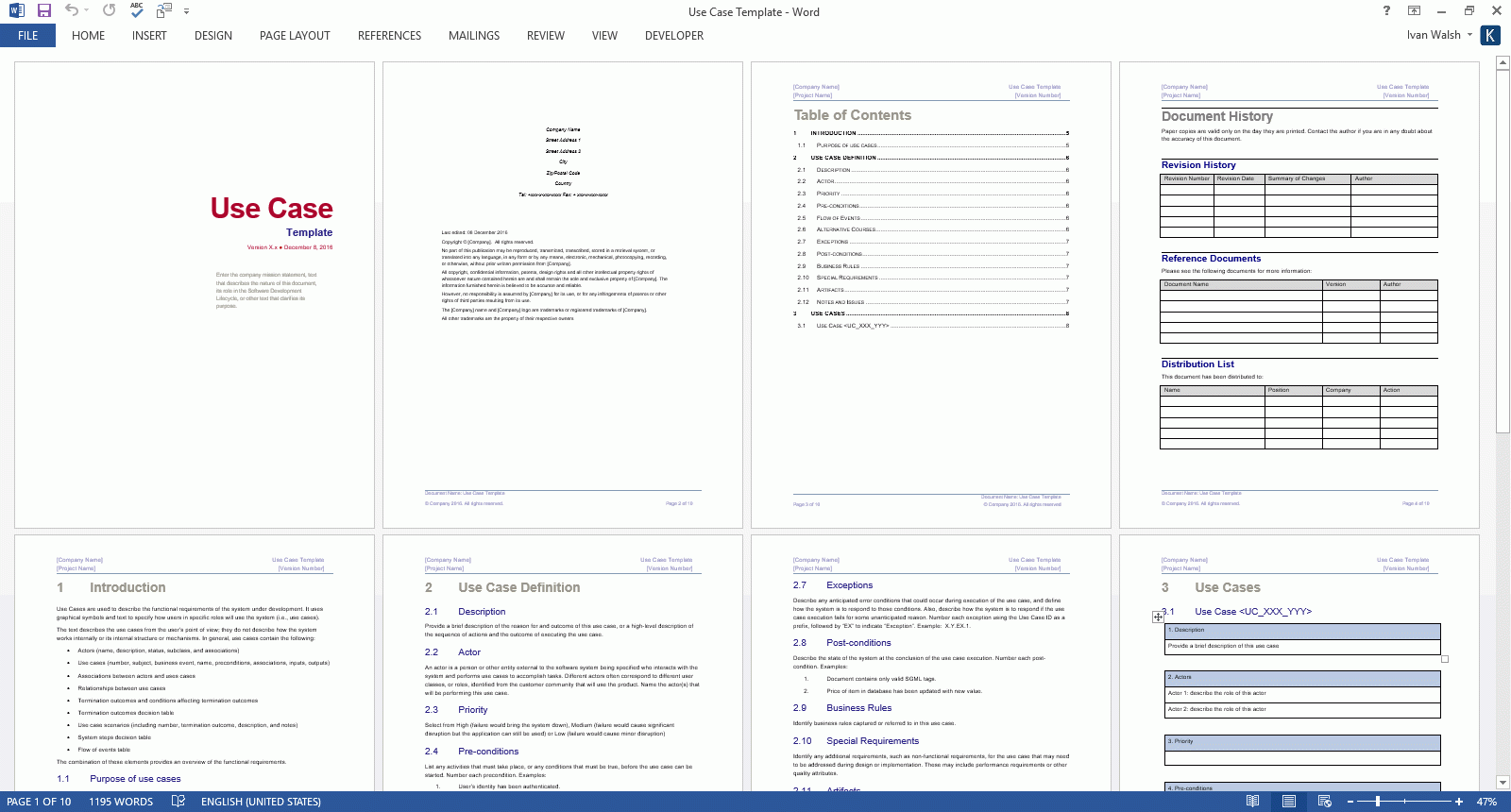The width and height of the screenshot is (1511, 812).
Task: Click the Priority heading on page 6
Action: point(473,710)
